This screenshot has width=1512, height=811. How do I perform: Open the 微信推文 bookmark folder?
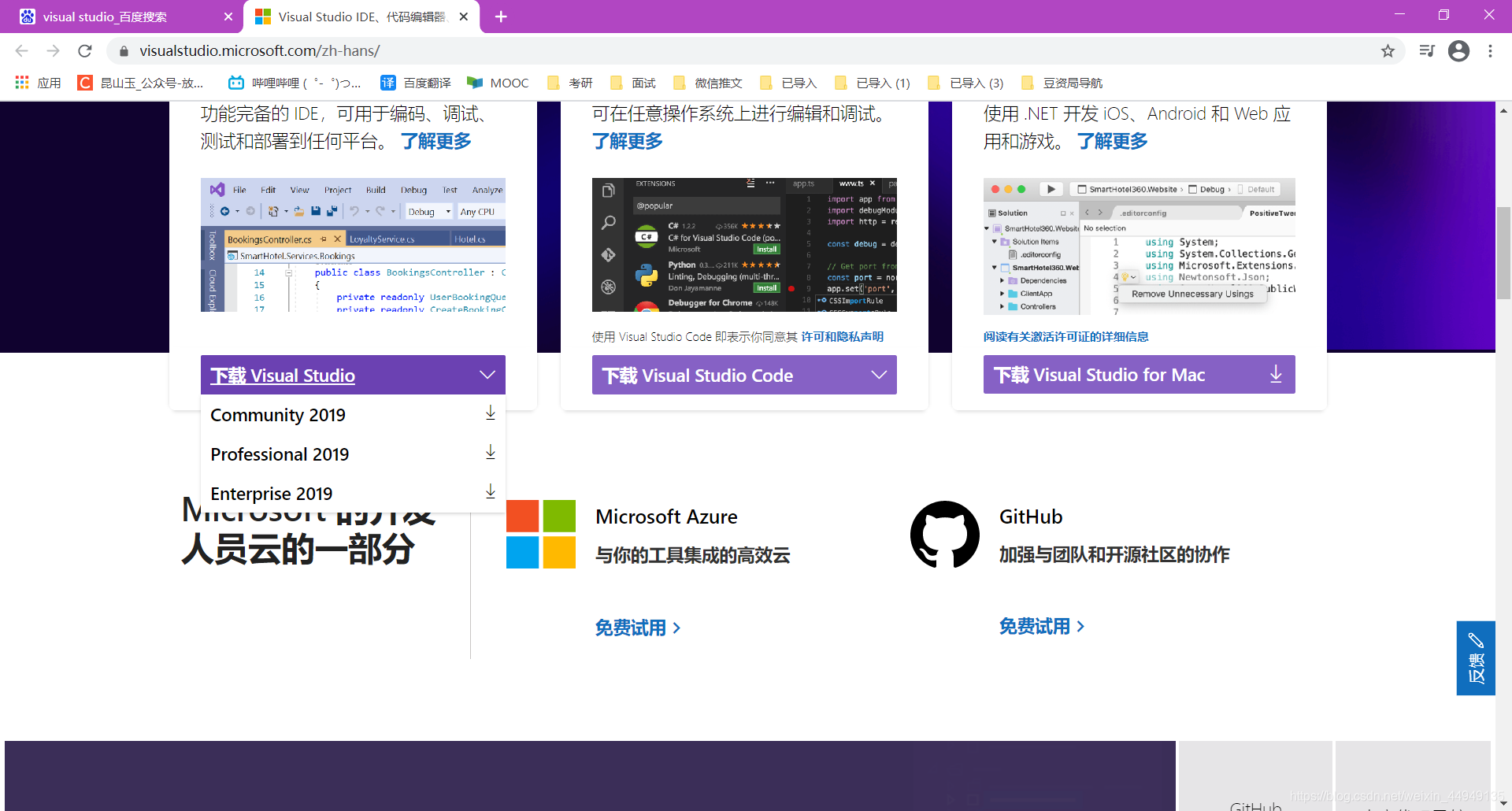tap(707, 83)
